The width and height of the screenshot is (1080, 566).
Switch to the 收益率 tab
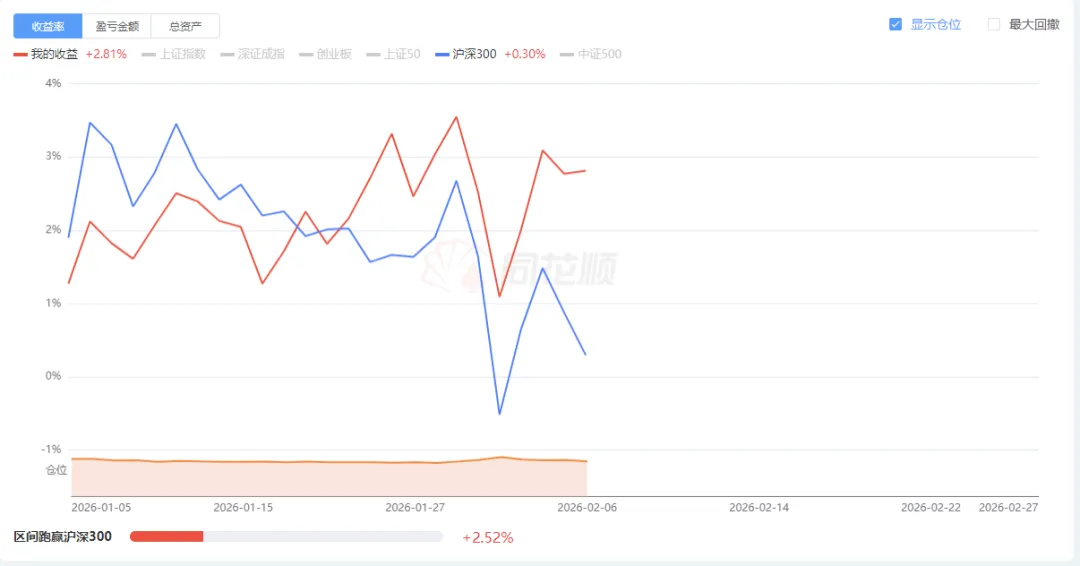48,26
